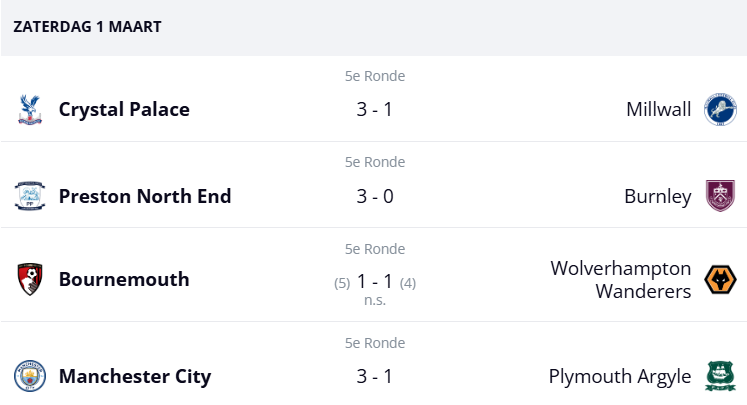Open the Wolverhampton Wanderers team page
The height and width of the screenshot is (405, 747).
point(620,279)
